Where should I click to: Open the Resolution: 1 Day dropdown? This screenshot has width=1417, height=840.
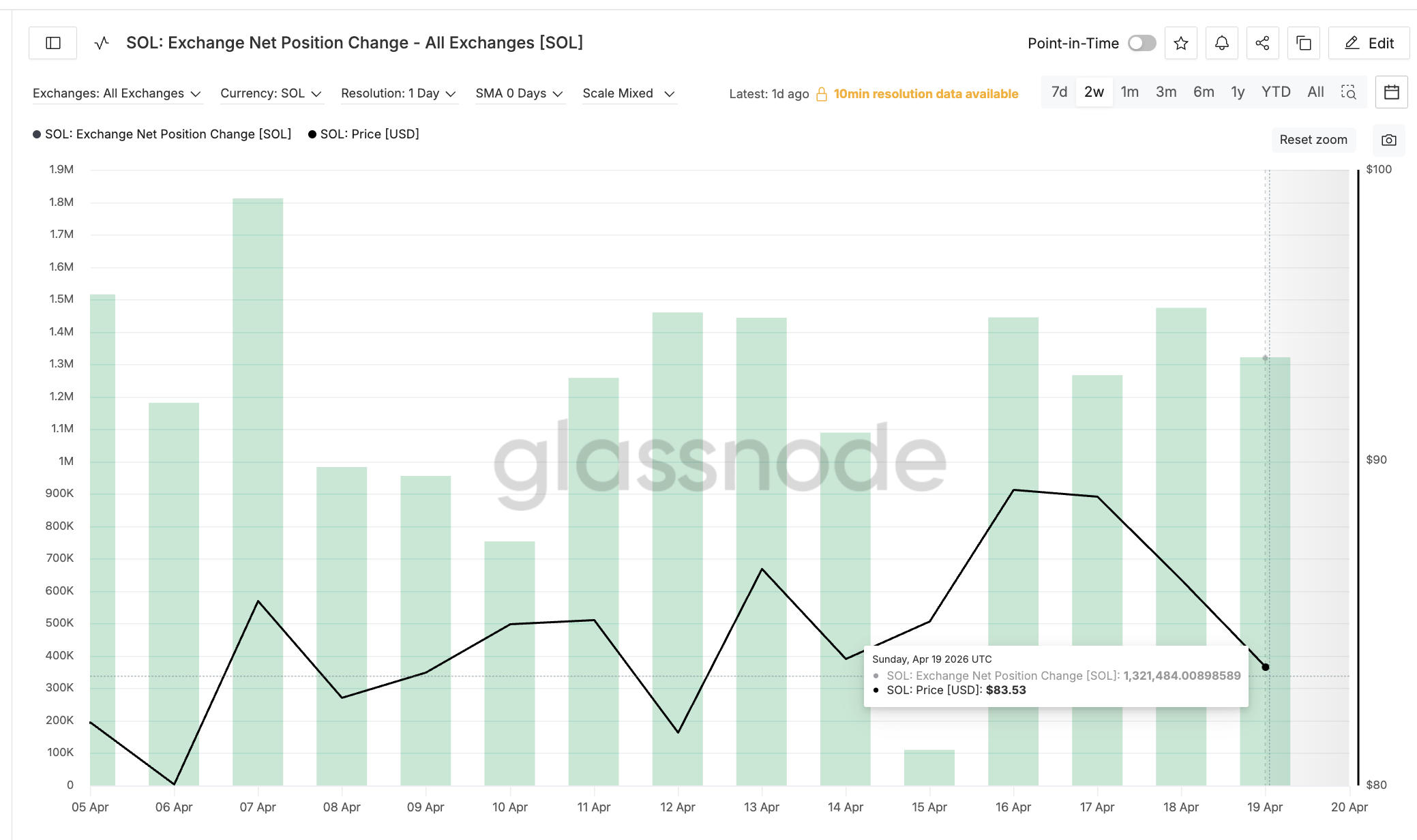click(x=398, y=93)
